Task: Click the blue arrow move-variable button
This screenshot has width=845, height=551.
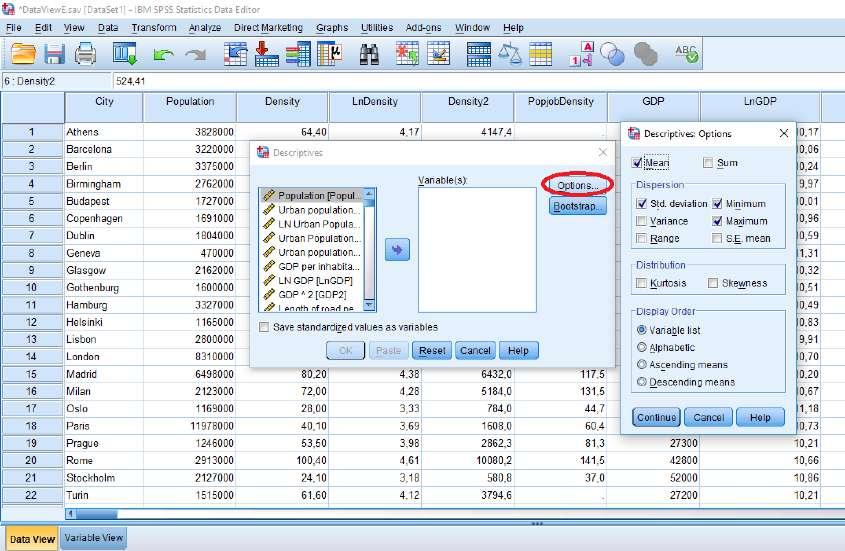Action: (x=397, y=250)
